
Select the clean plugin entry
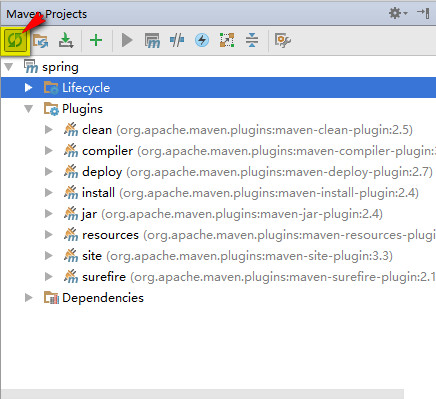[218, 130]
